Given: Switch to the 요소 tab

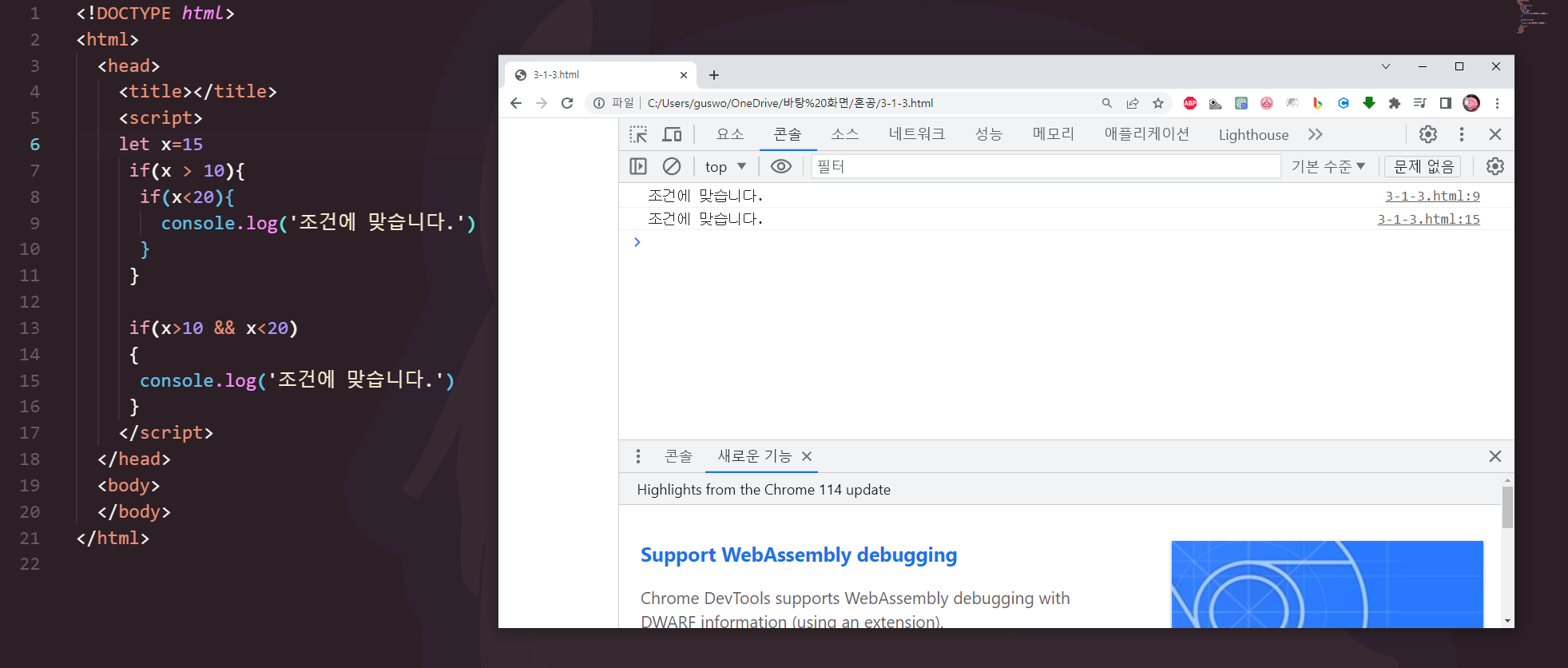Looking at the screenshot, I should point(730,134).
